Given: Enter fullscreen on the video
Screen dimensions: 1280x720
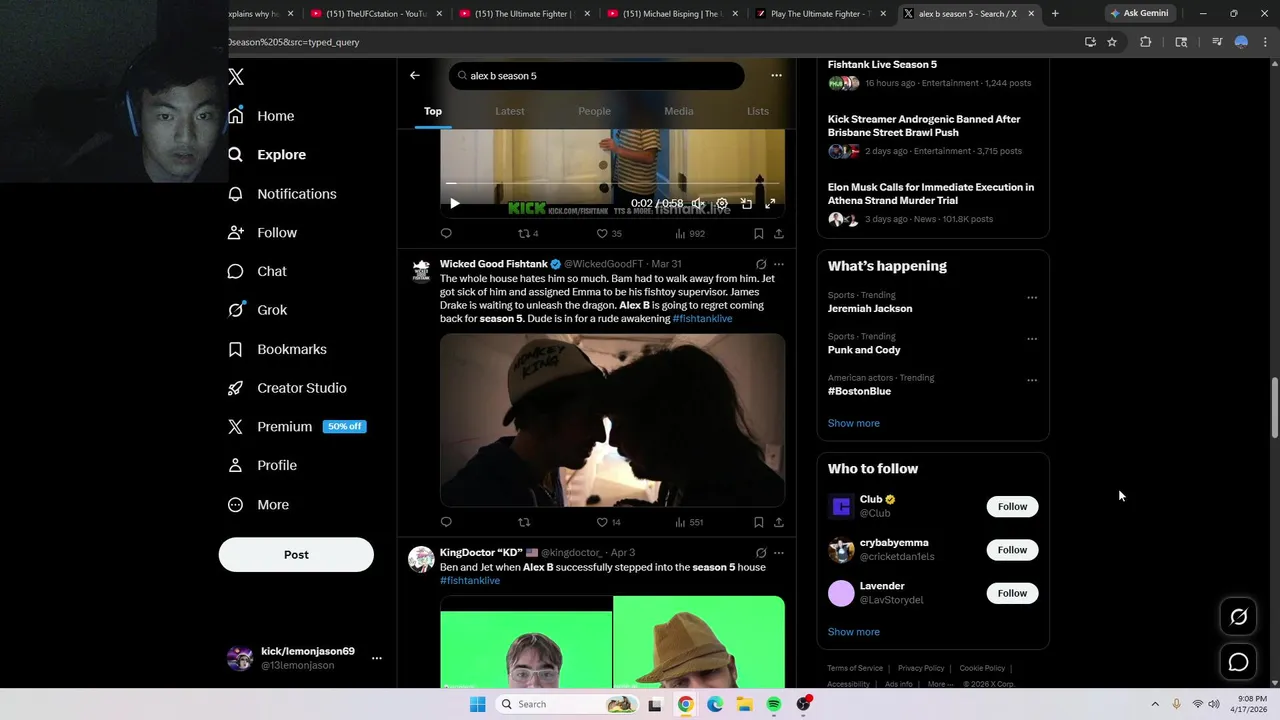Looking at the screenshot, I should click(770, 203).
